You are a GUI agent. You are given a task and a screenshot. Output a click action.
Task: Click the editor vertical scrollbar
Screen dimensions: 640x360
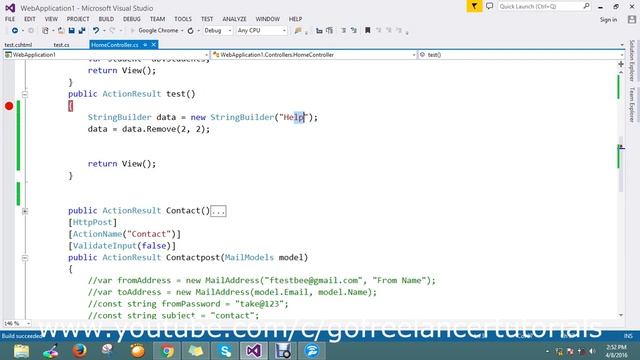[x=621, y=192]
